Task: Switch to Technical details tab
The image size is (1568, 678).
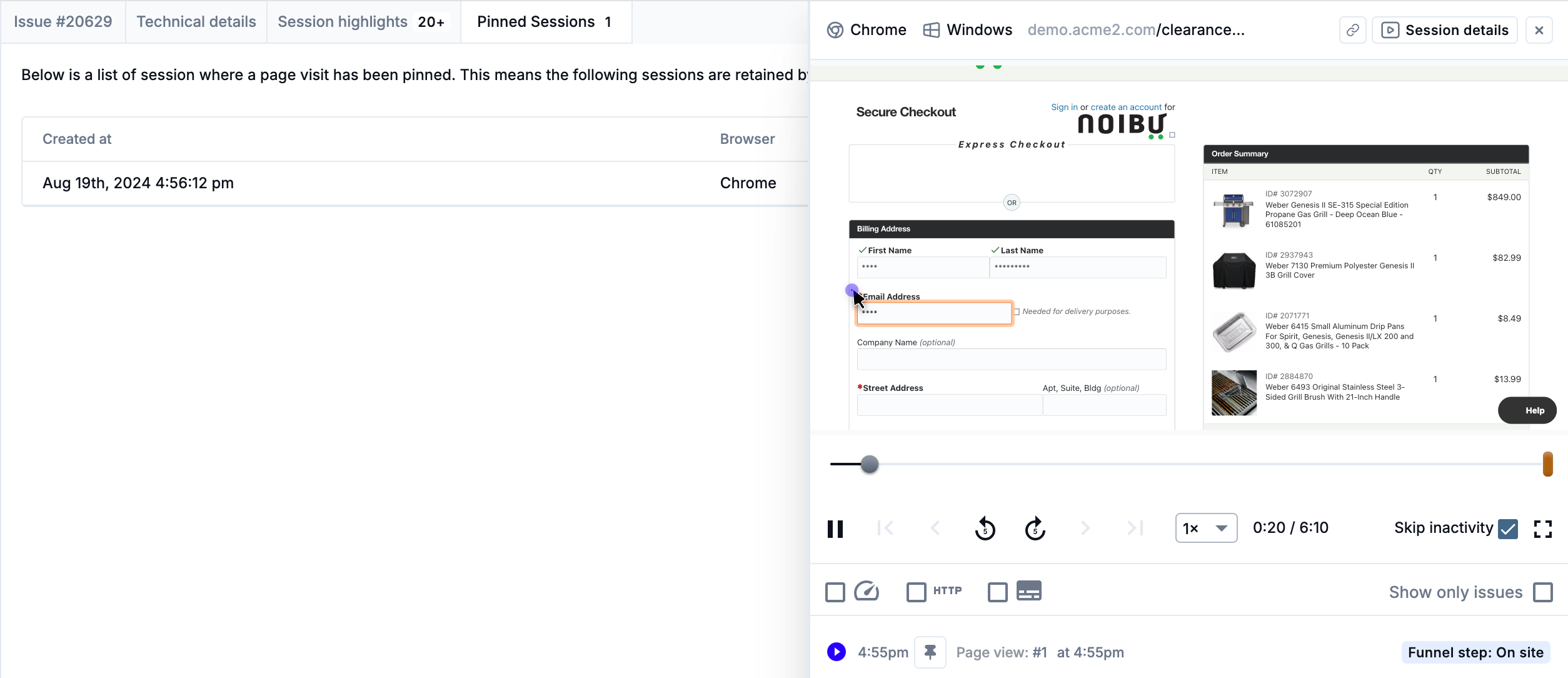Action: point(196,22)
